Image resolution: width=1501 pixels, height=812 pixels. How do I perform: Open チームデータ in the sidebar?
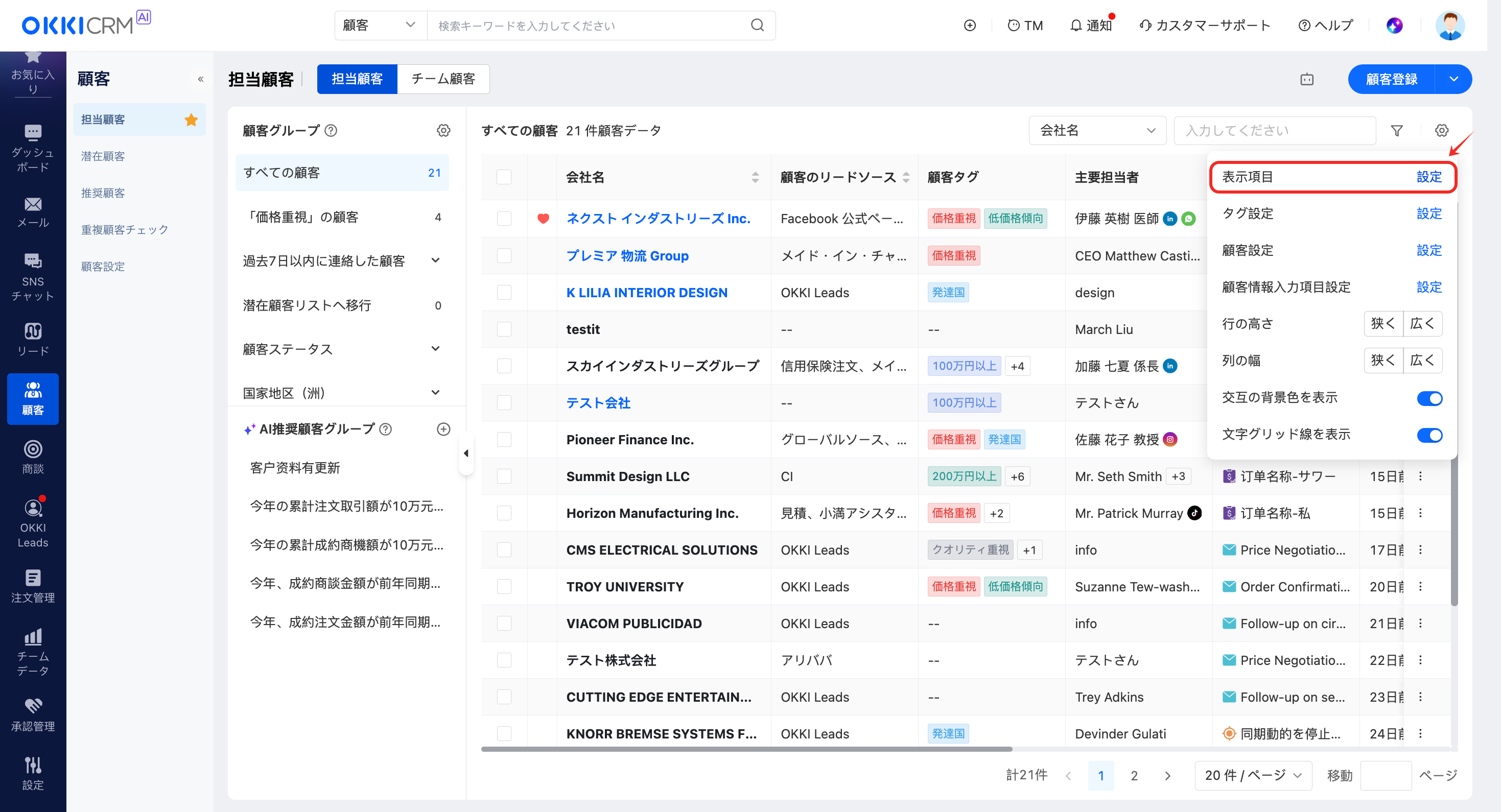[33, 651]
